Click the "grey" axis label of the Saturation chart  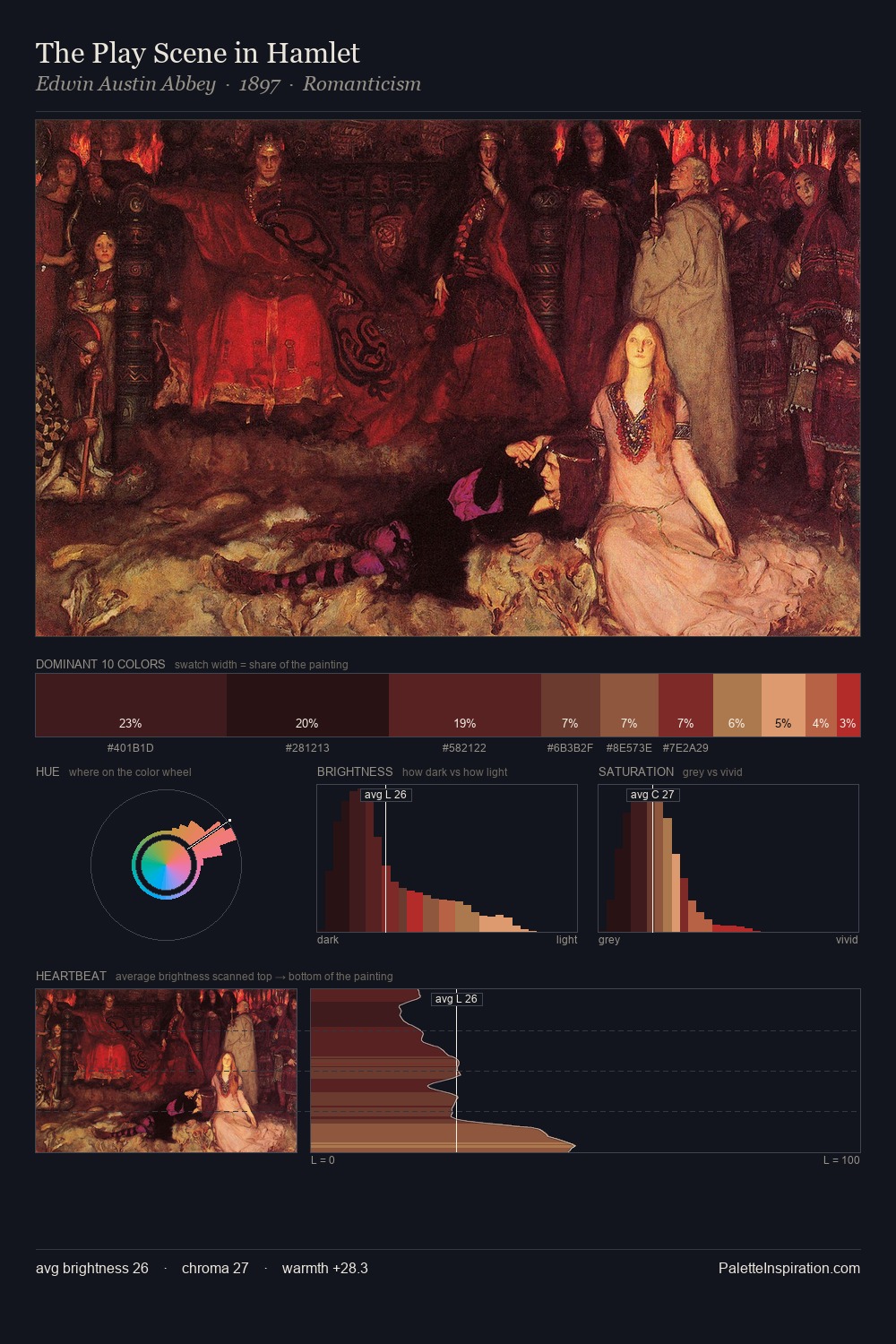(x=609, y=940)
